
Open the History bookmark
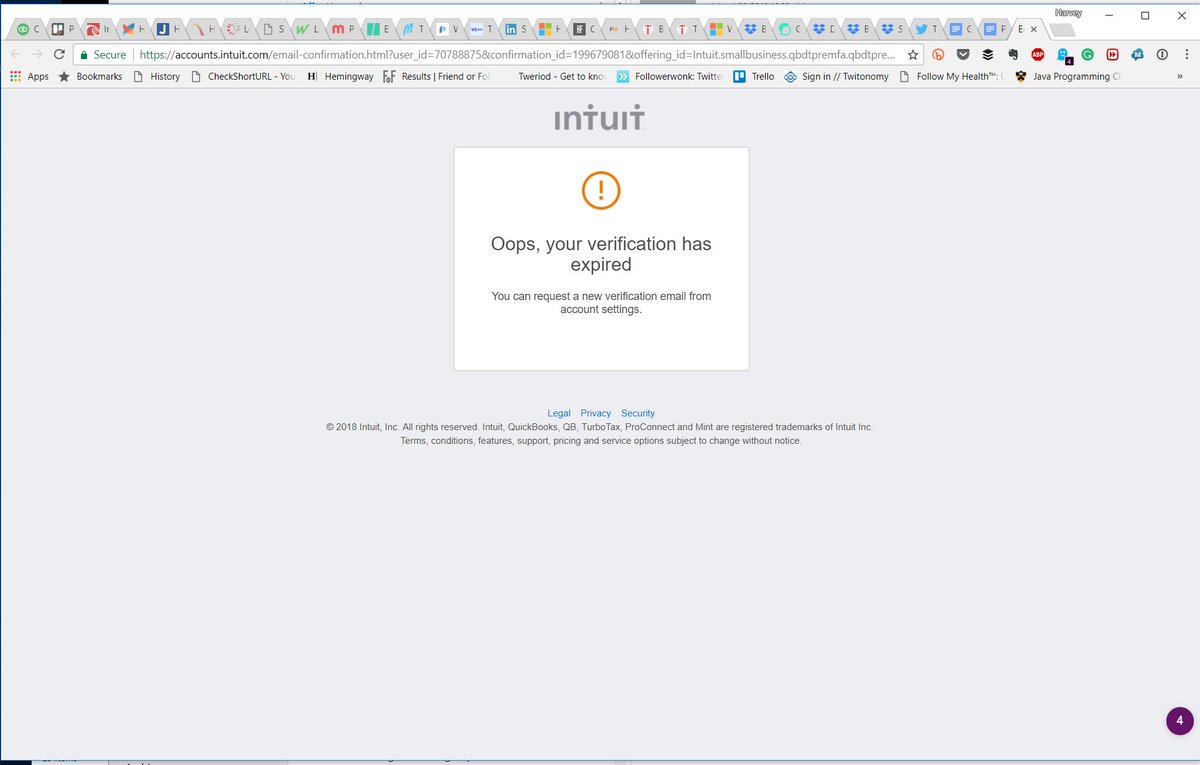click(x=156, y=76)
